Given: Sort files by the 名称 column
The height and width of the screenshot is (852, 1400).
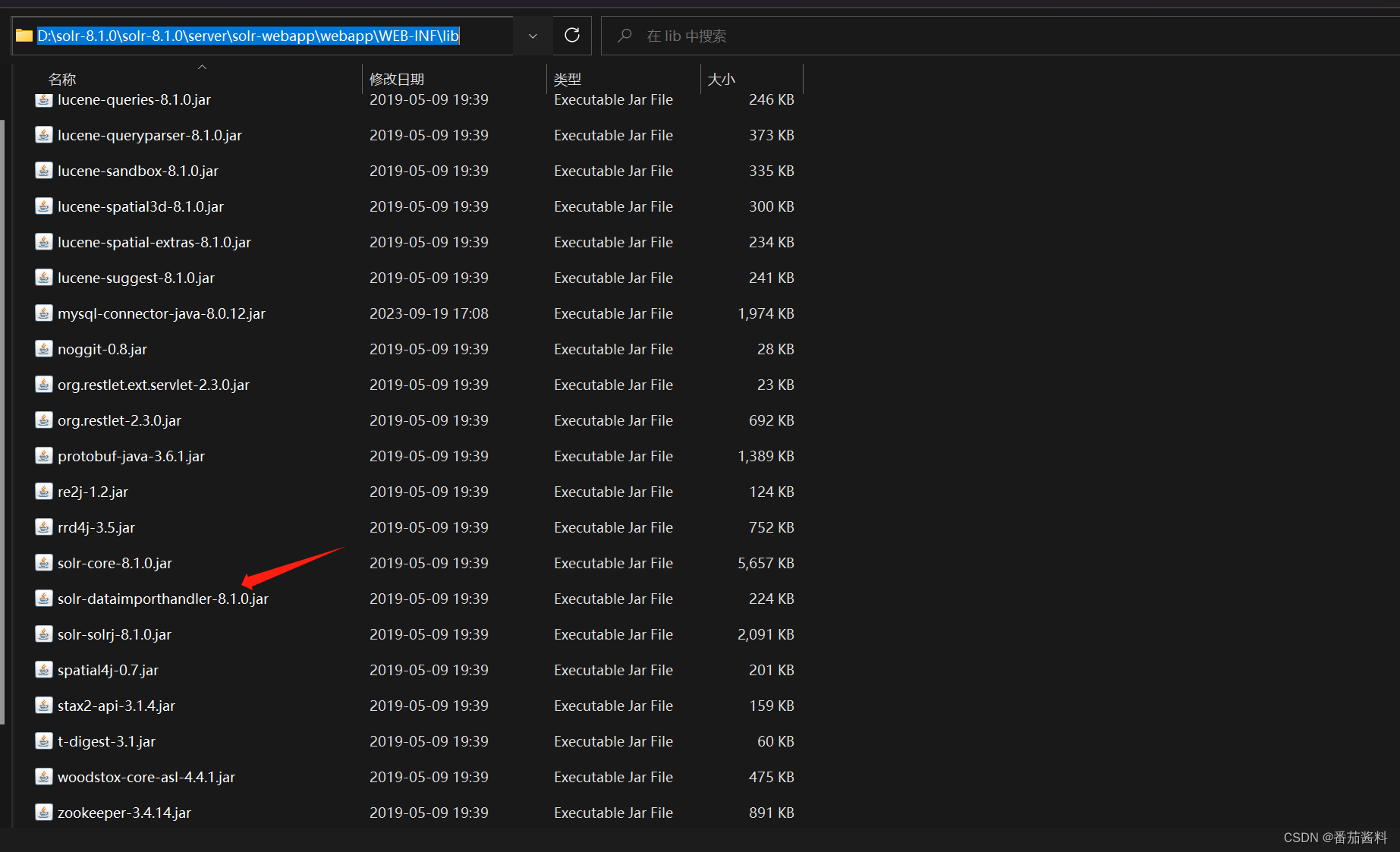Looking at the screenshot, I should (62, 79).
